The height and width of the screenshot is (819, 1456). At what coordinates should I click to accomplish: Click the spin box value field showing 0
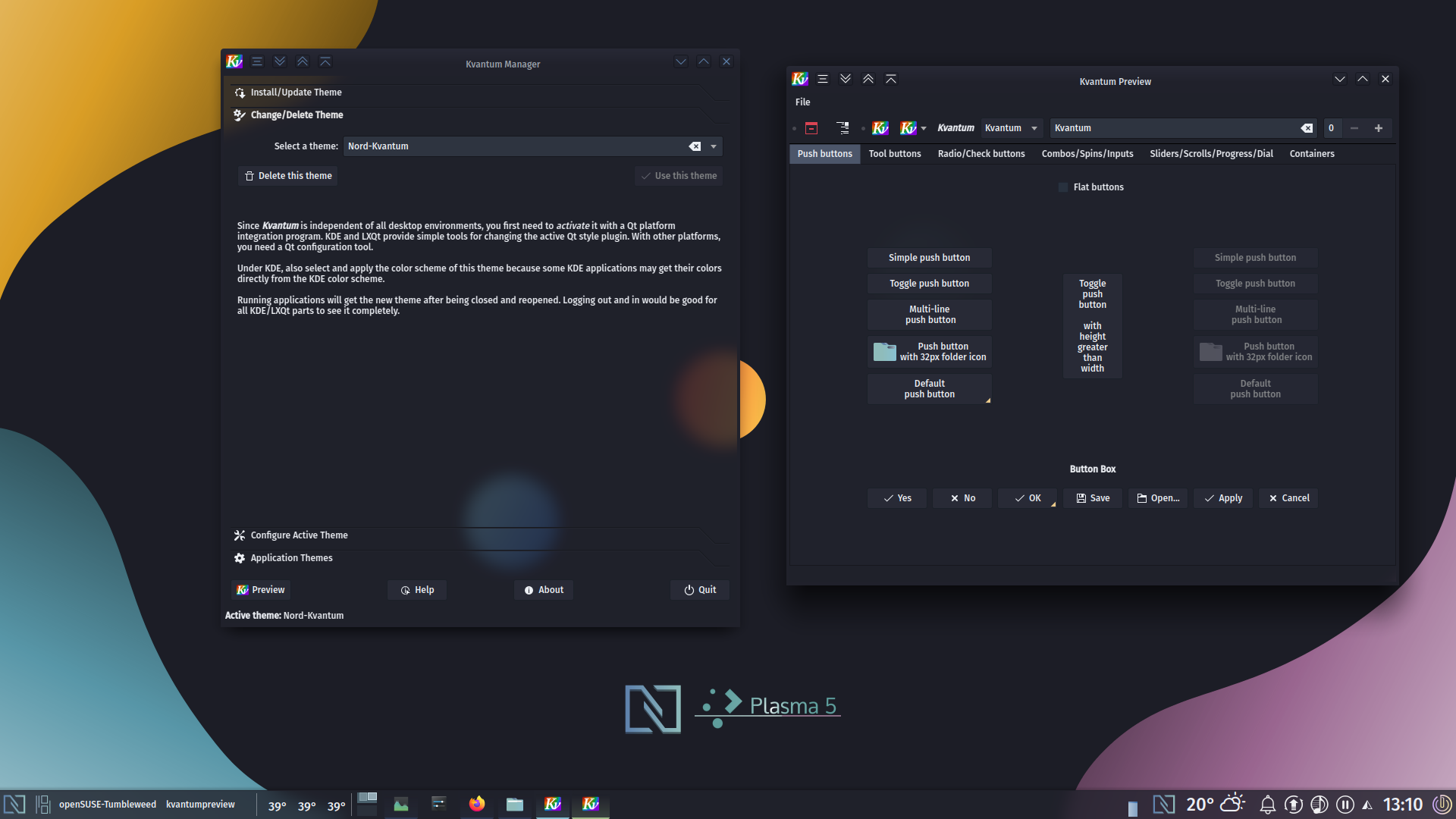pyautogui.click(x=1332, y=128)
